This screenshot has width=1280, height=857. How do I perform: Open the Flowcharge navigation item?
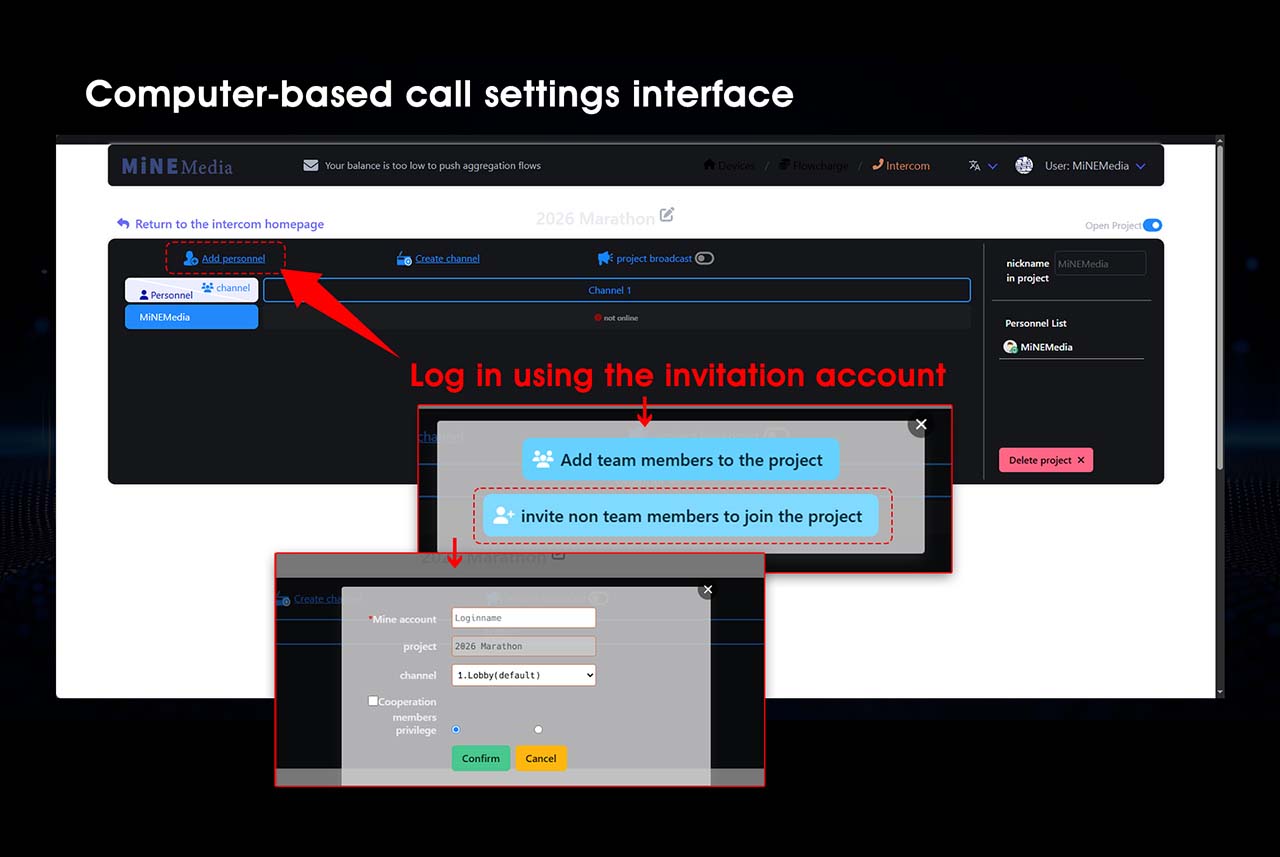pyautogui.click(x=813, y=166)
